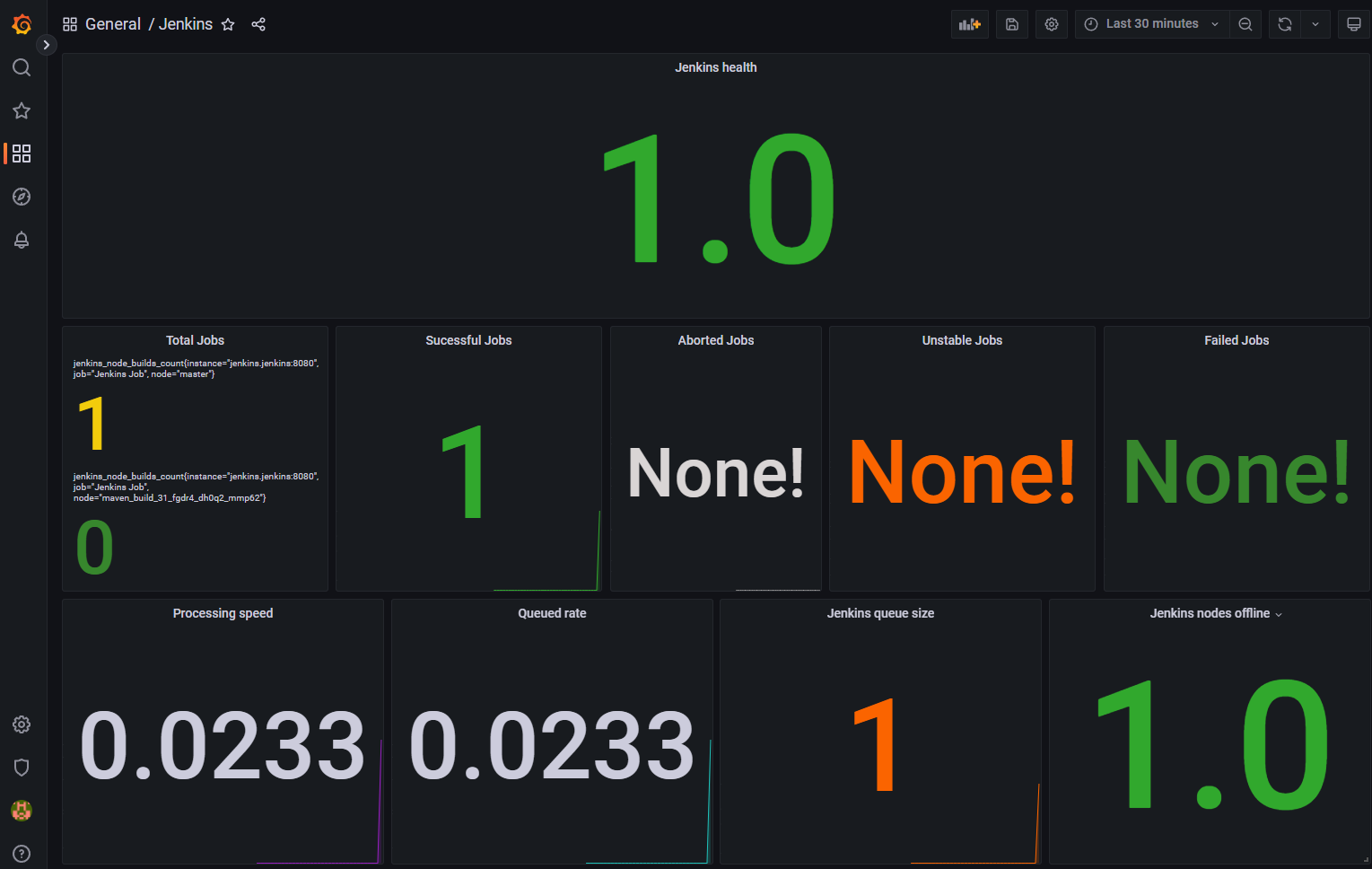Open the Processing speed panel title menu
The width and height of the screenshot is (1372, 869).
(223, 613)
